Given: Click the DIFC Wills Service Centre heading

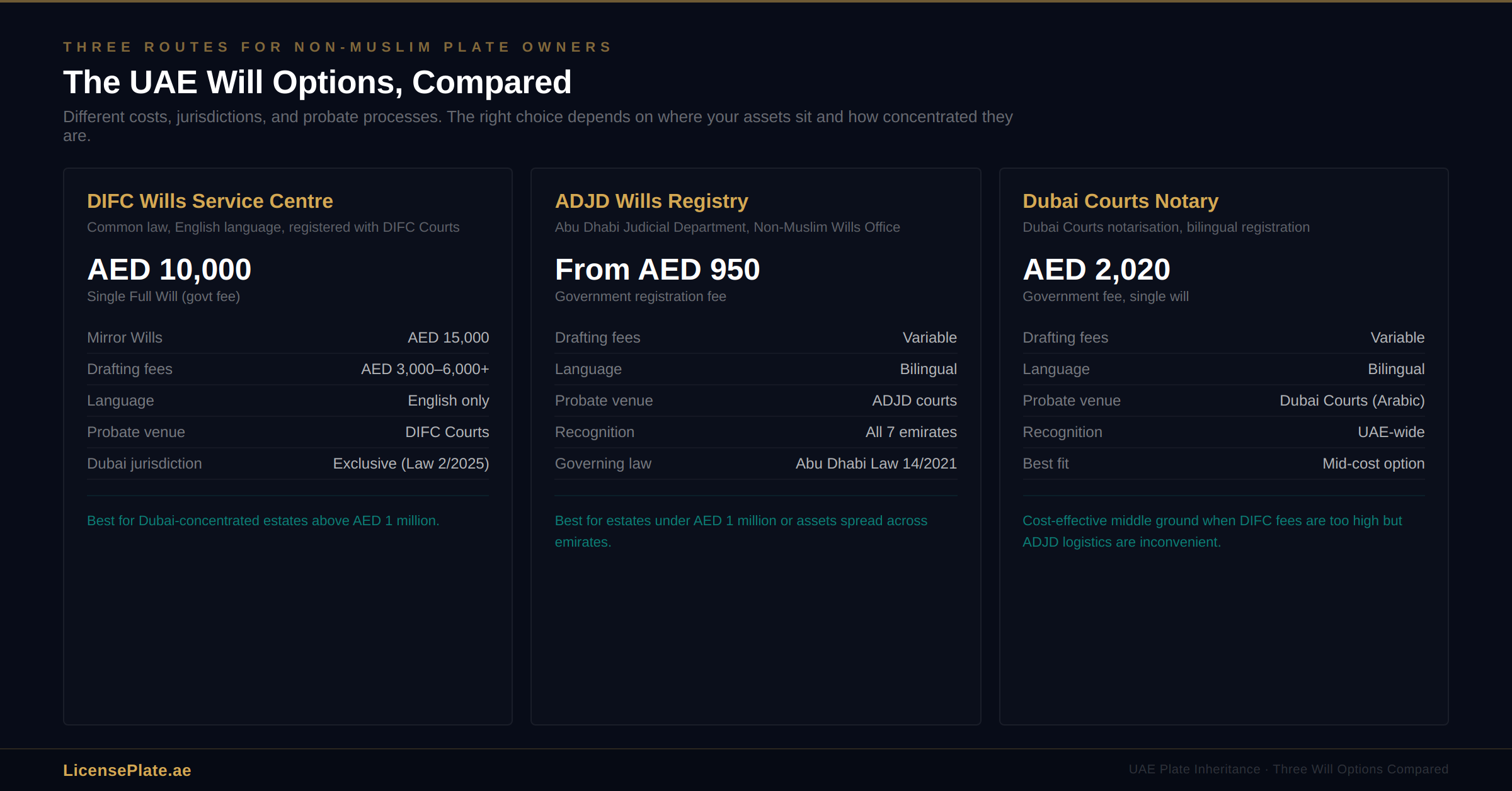Looking at the screenshot, I should (210, 201).
